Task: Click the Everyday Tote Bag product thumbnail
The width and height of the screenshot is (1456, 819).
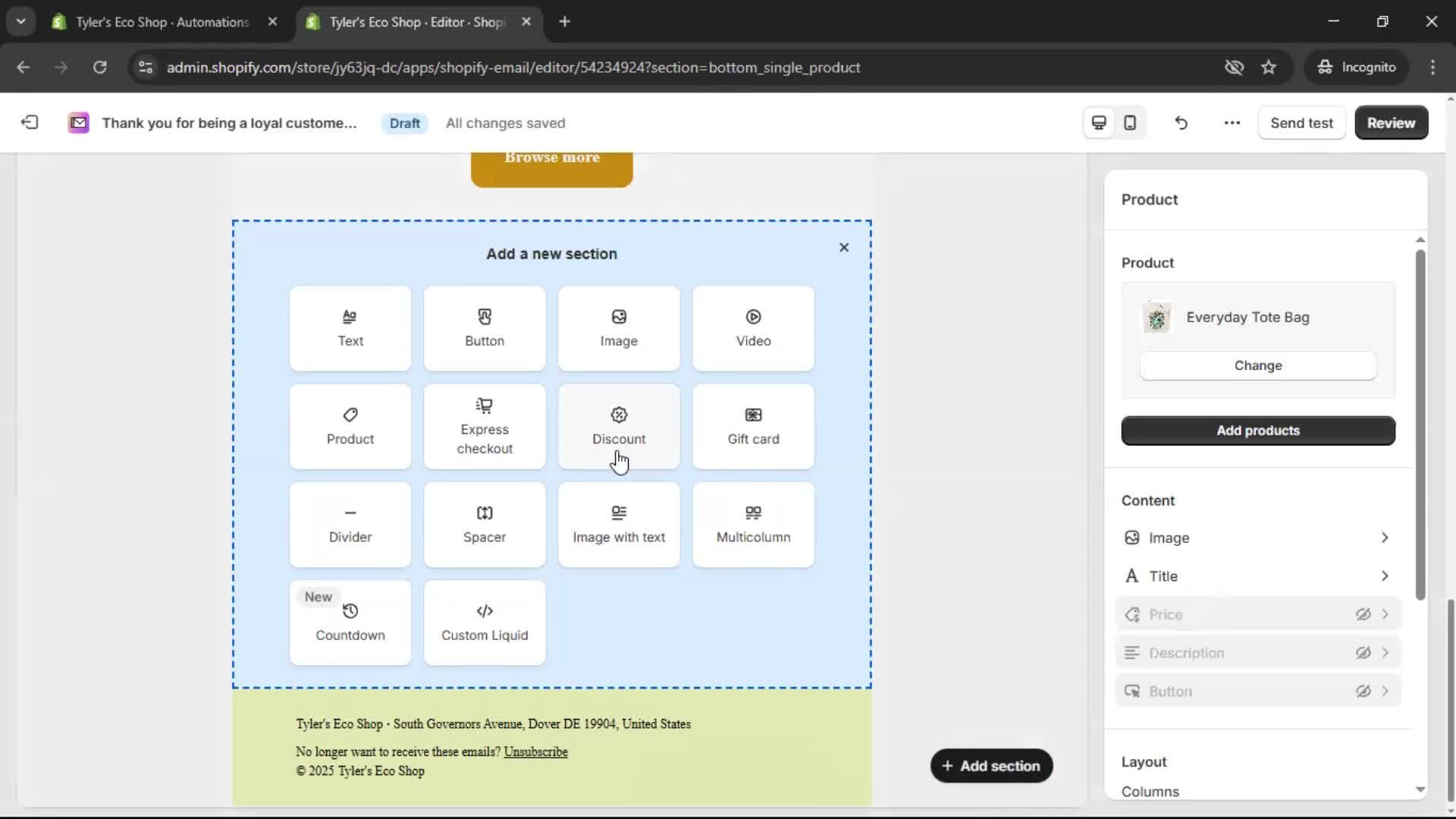Action: point(1156,318)
